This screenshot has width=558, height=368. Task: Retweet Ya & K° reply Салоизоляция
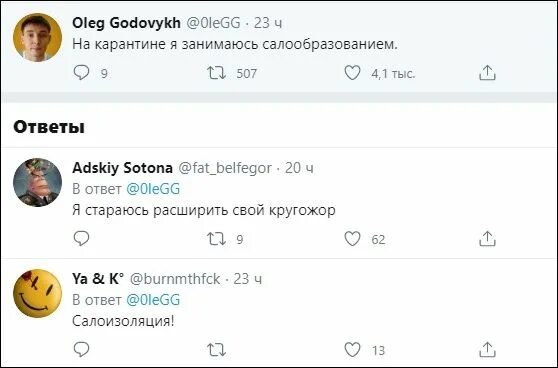(x=216, y=350)
